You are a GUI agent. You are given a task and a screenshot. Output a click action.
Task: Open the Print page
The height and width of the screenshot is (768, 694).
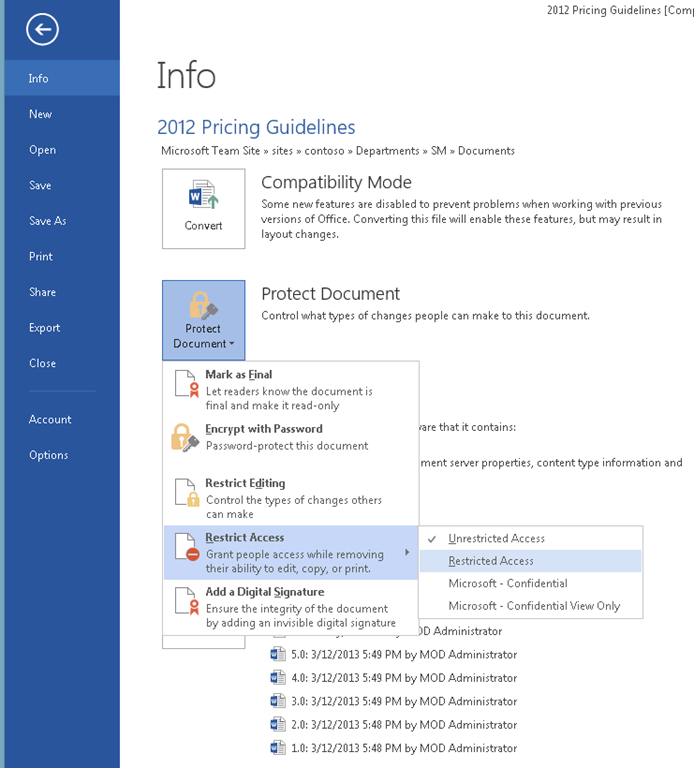tap(62, 256)
